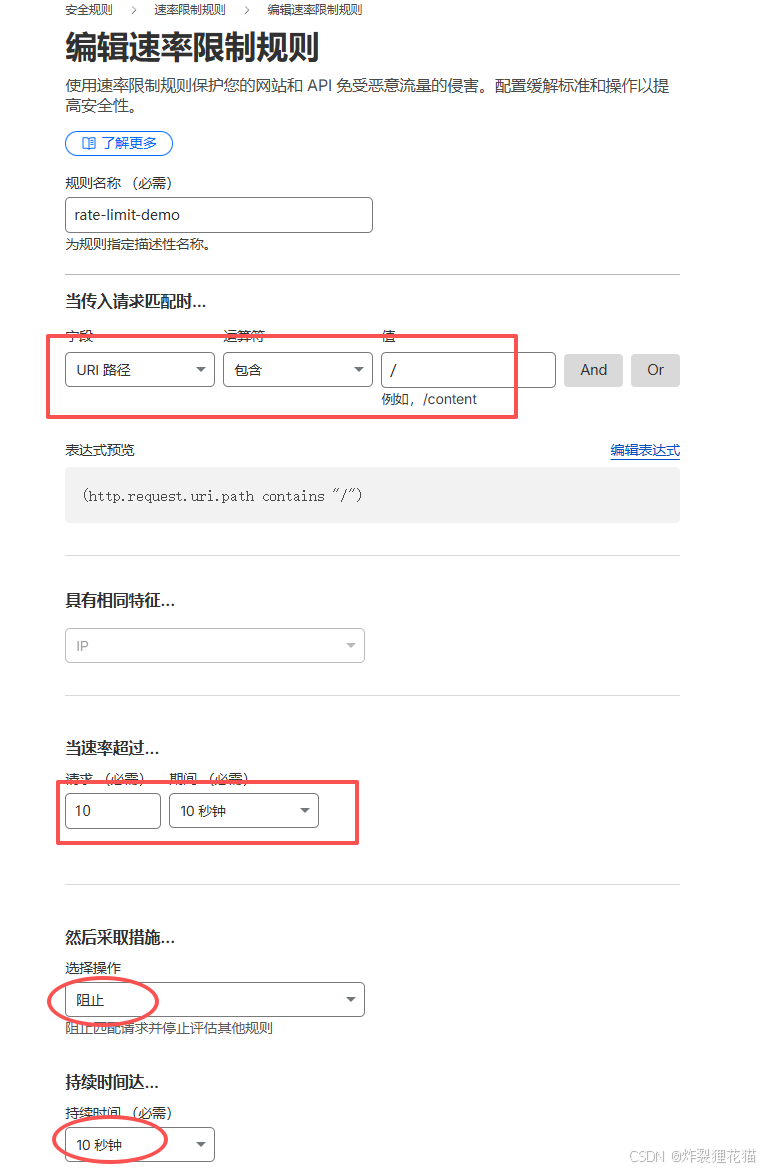Viewport: 763px width, 1170px height.
Task: Open the IP characteristics dropdown
Action: pos(215,645)
